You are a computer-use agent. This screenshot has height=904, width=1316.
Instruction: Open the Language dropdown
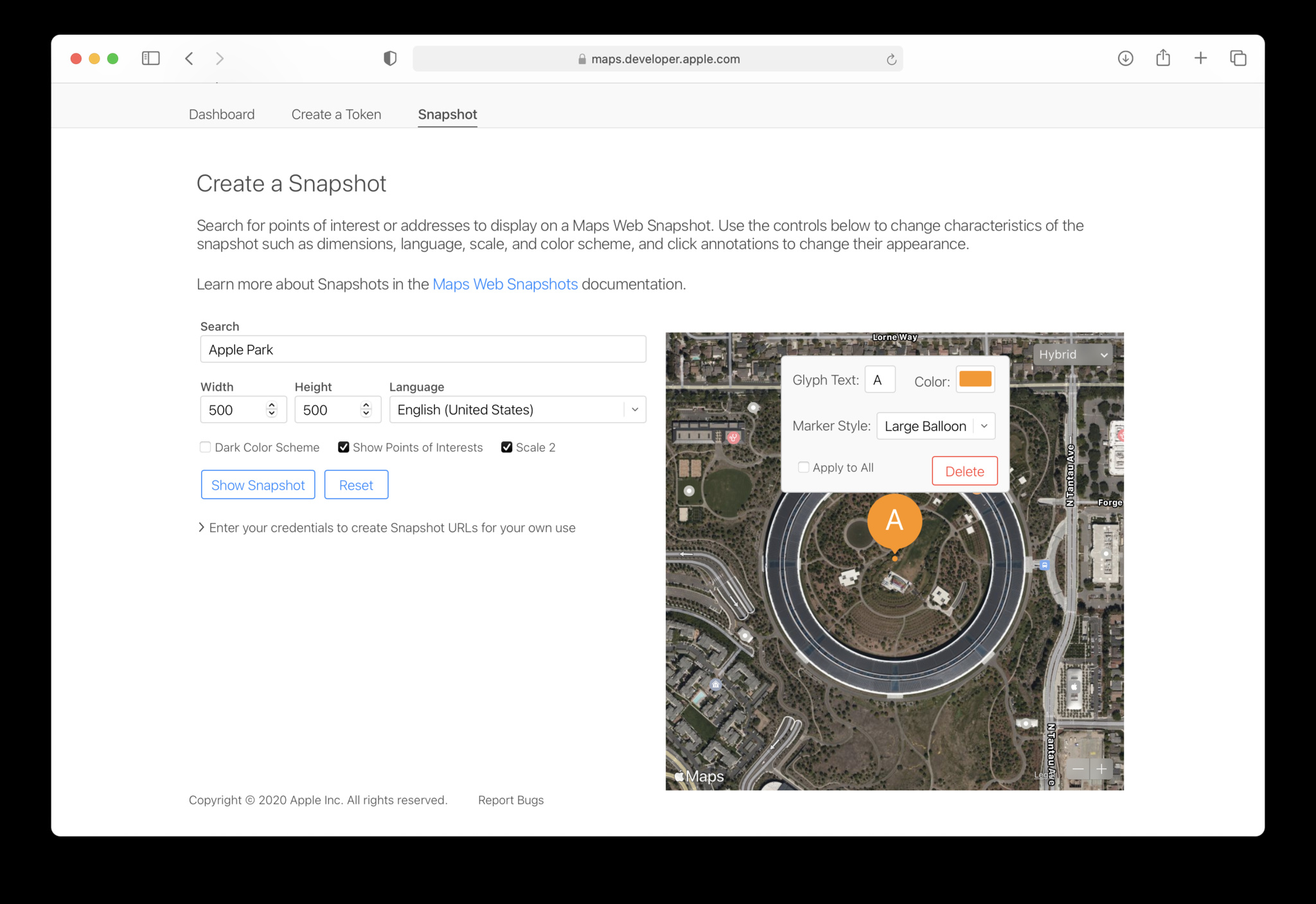[x=517, y=410]
